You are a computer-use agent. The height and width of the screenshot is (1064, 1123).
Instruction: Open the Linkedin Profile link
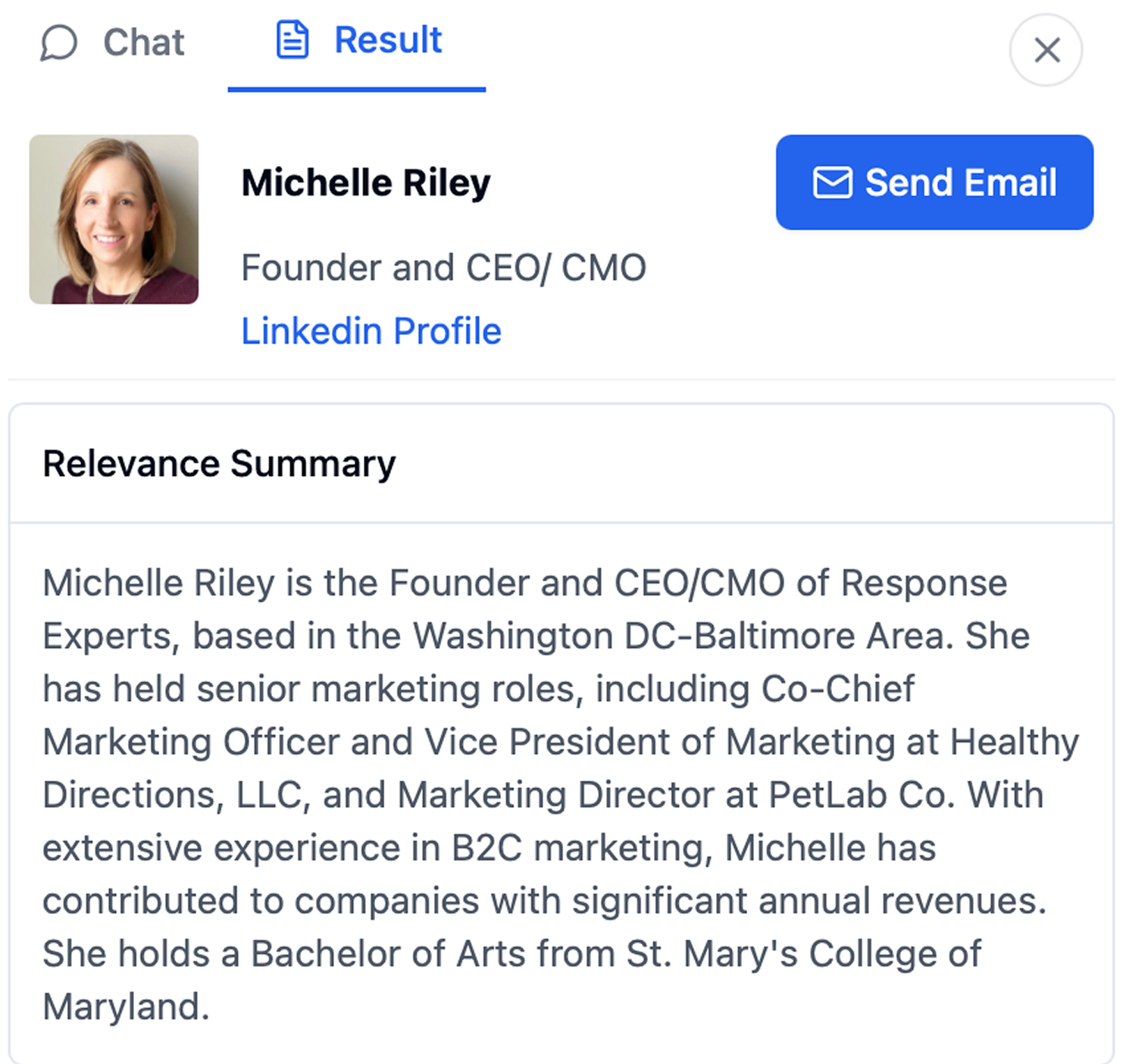(x=371, y=331)
